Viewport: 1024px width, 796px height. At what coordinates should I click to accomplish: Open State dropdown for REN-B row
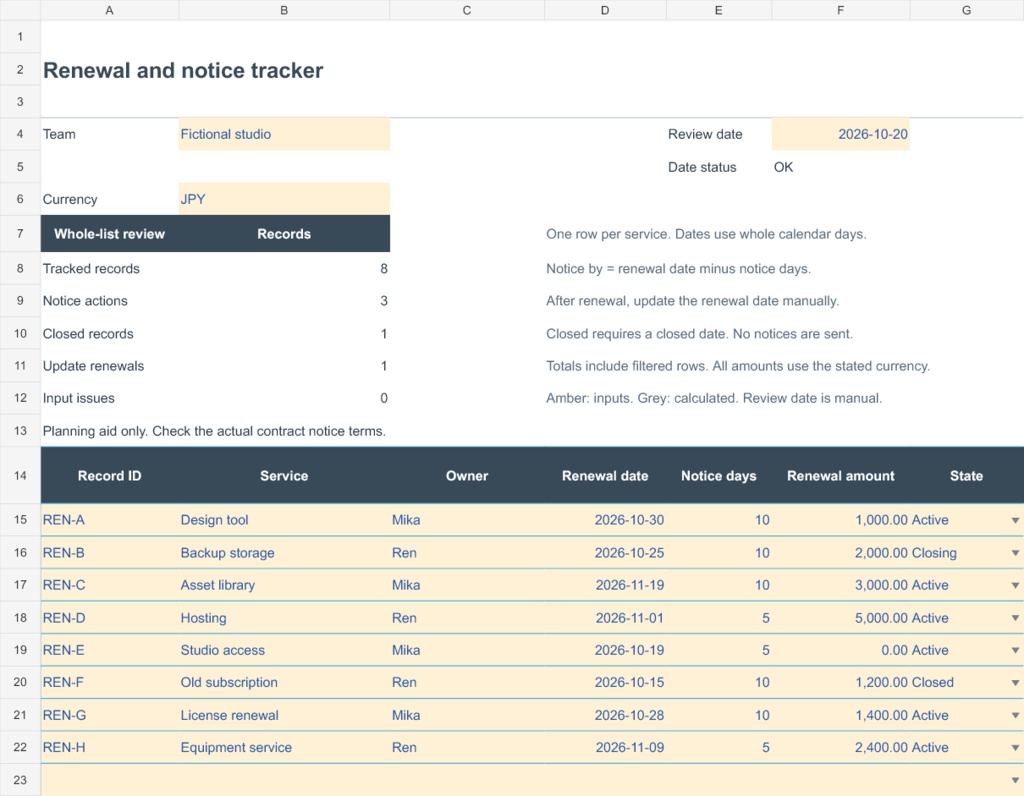pos(1015,553)
